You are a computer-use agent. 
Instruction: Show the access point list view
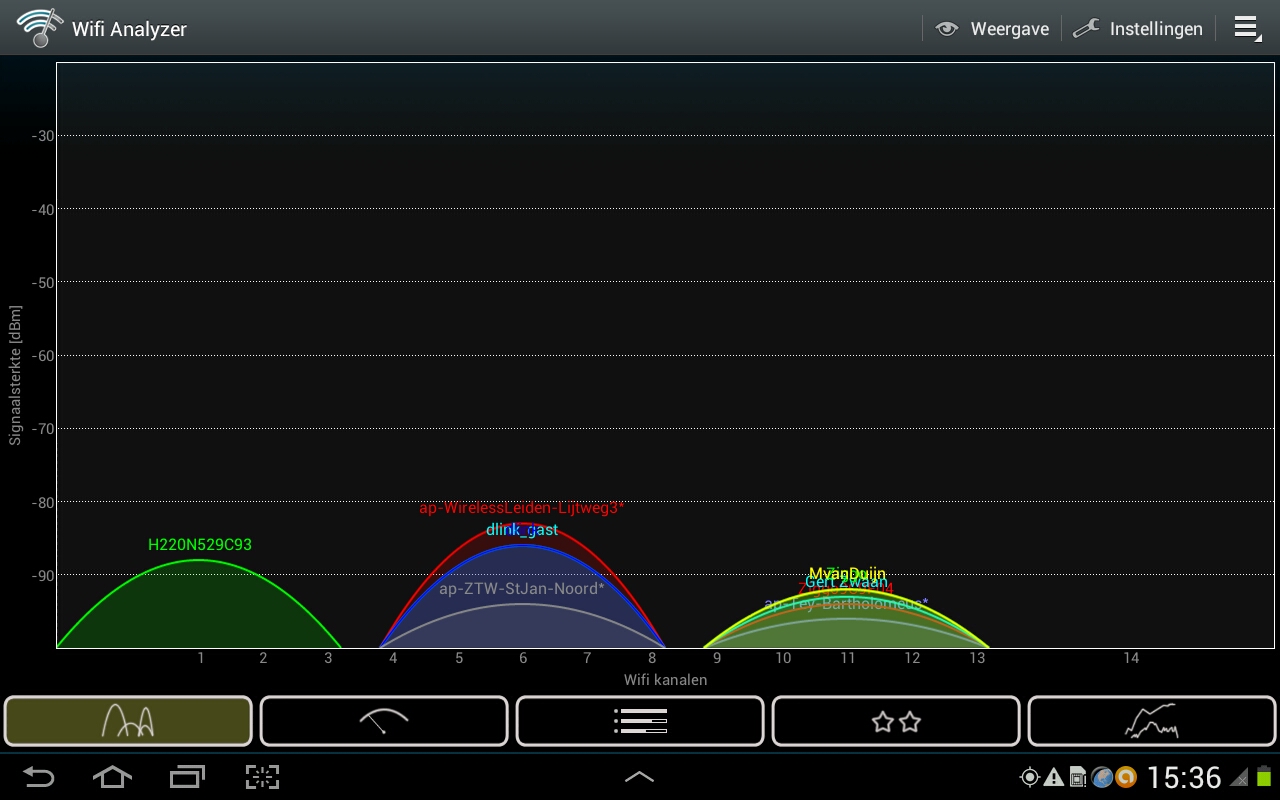click(x=640, y=721)
